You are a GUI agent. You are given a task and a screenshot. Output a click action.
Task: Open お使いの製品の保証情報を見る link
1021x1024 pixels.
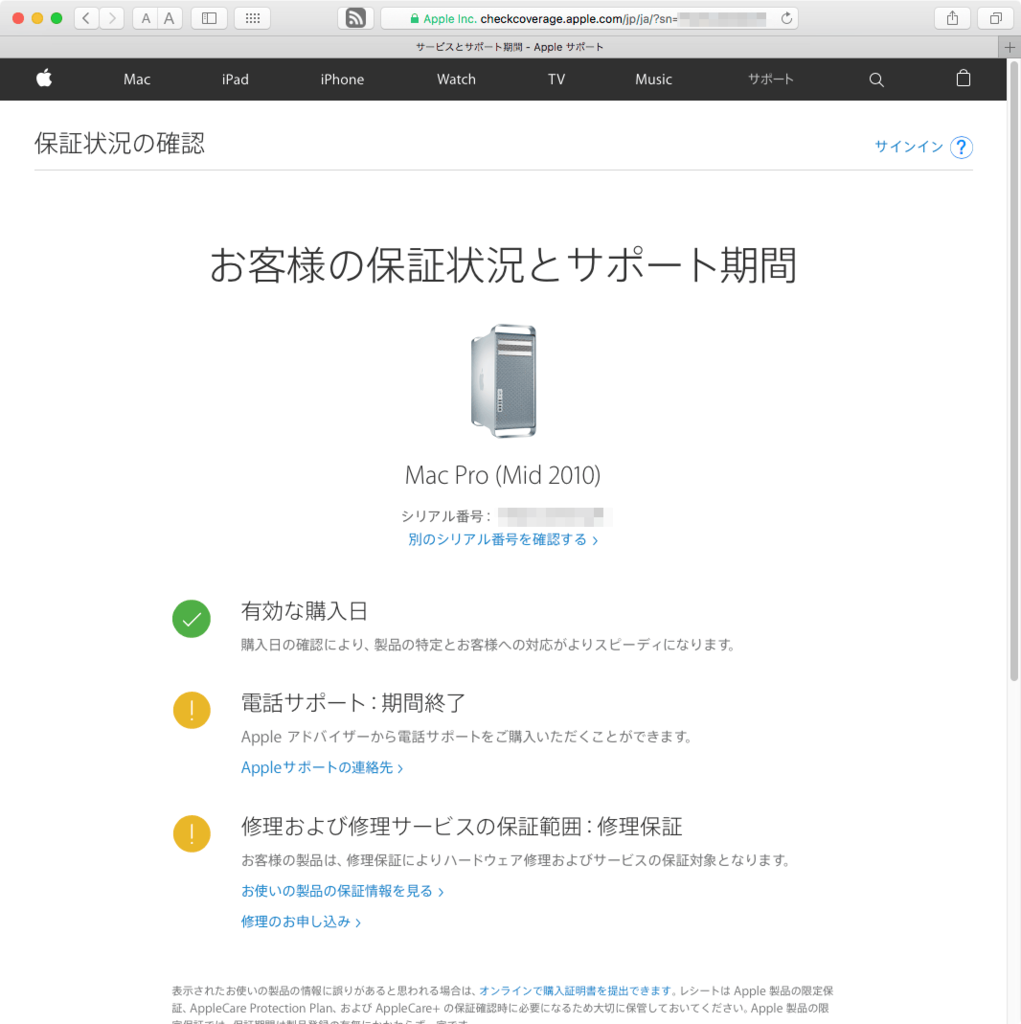click(342, 891)
